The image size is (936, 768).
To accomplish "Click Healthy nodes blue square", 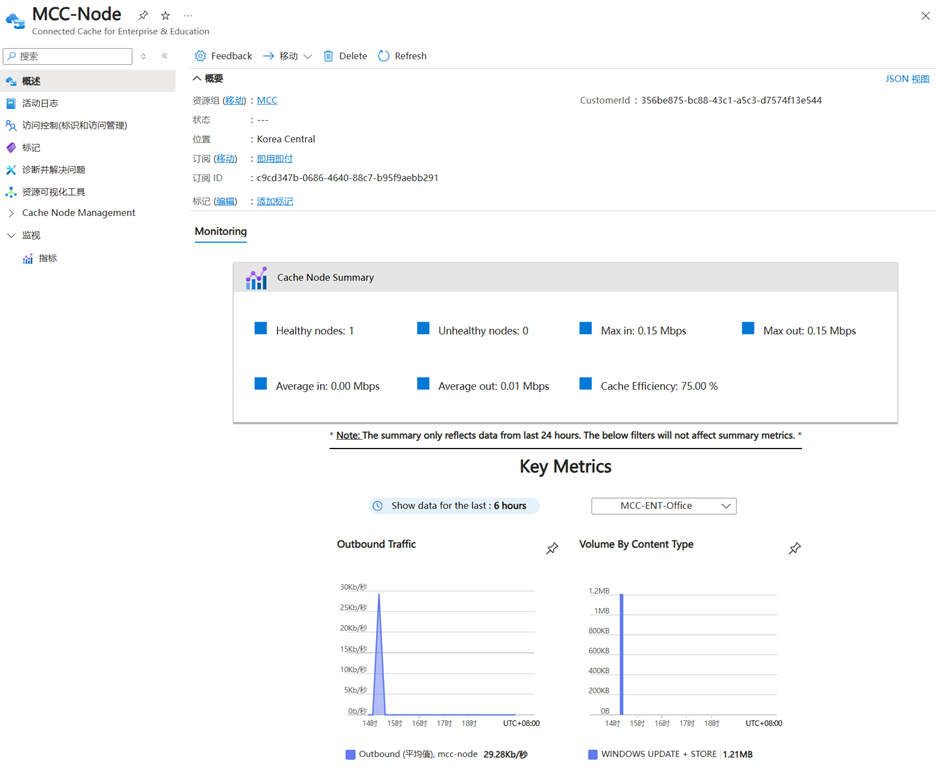I will point(261,328).
